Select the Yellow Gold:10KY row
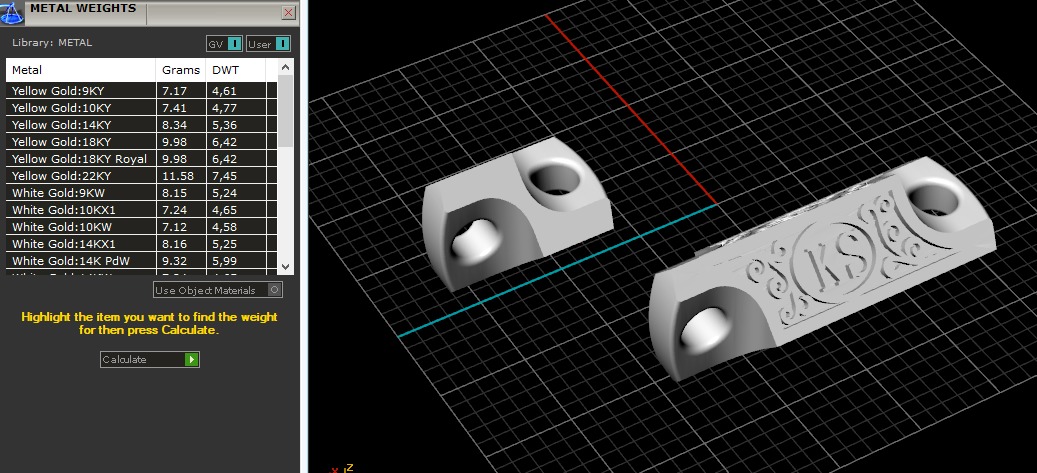Image resolution: width=1037 pixels, height=473 pixels. click(142, 108)
